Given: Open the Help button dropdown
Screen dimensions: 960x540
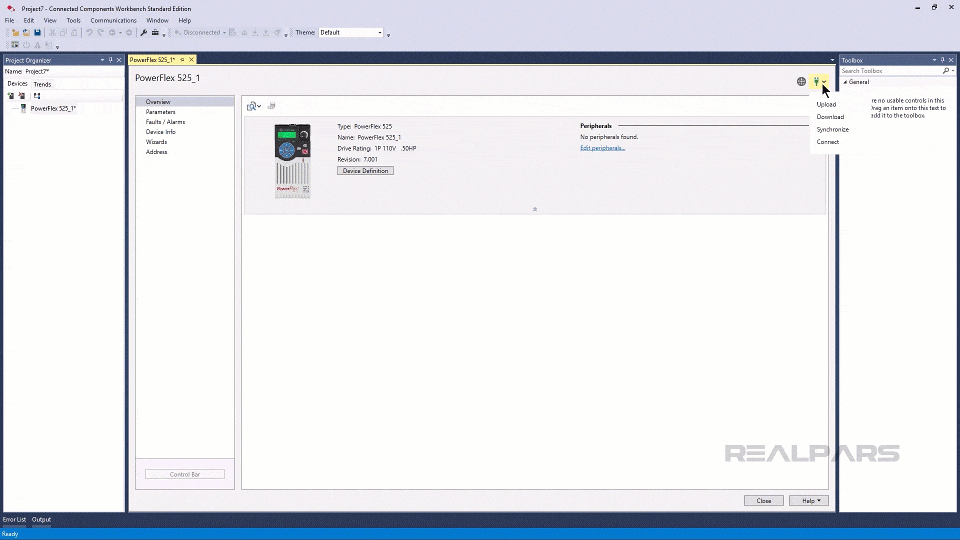Looking at the screenshot, I should (809, 501).
